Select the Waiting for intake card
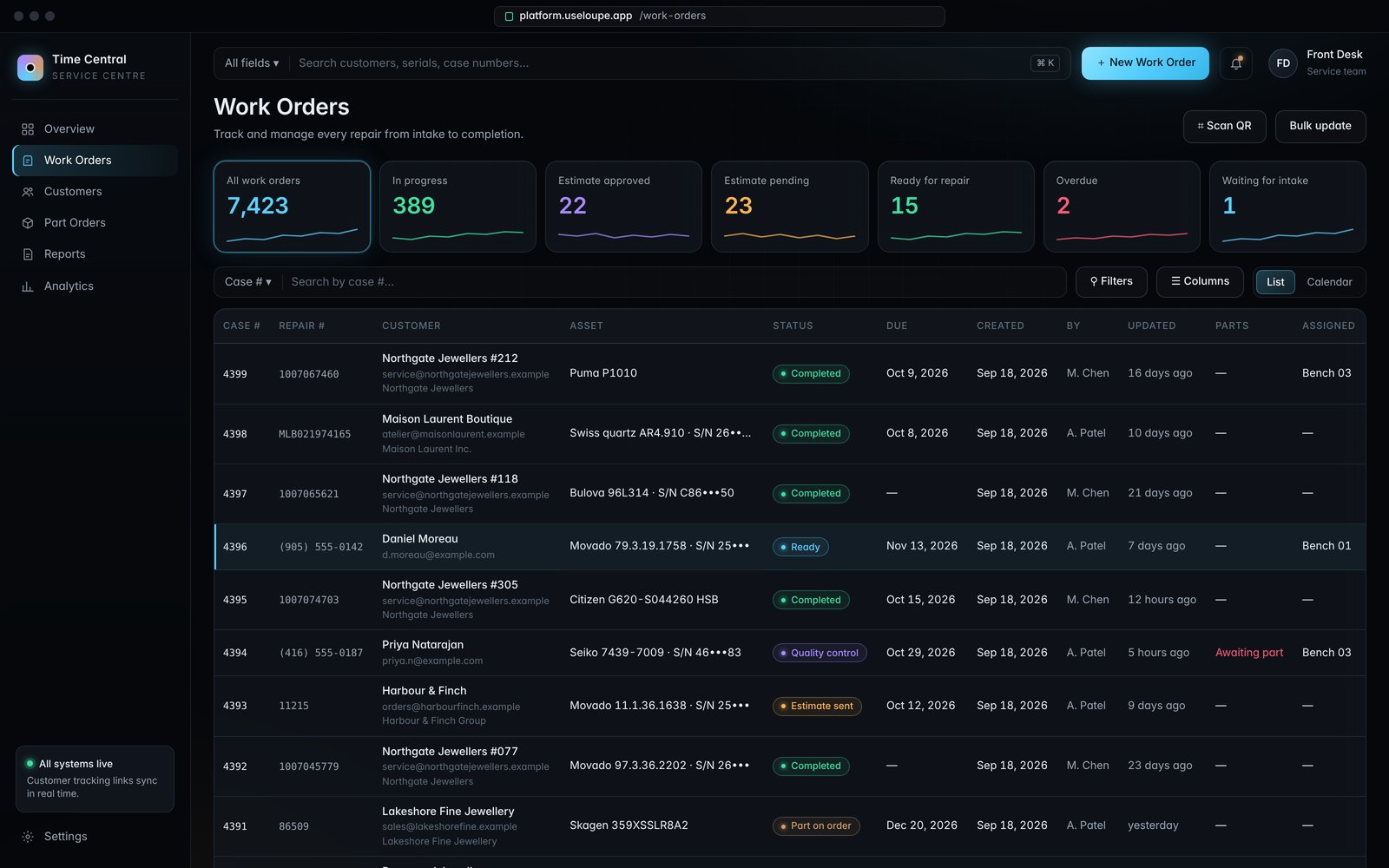 (1287, 207)
